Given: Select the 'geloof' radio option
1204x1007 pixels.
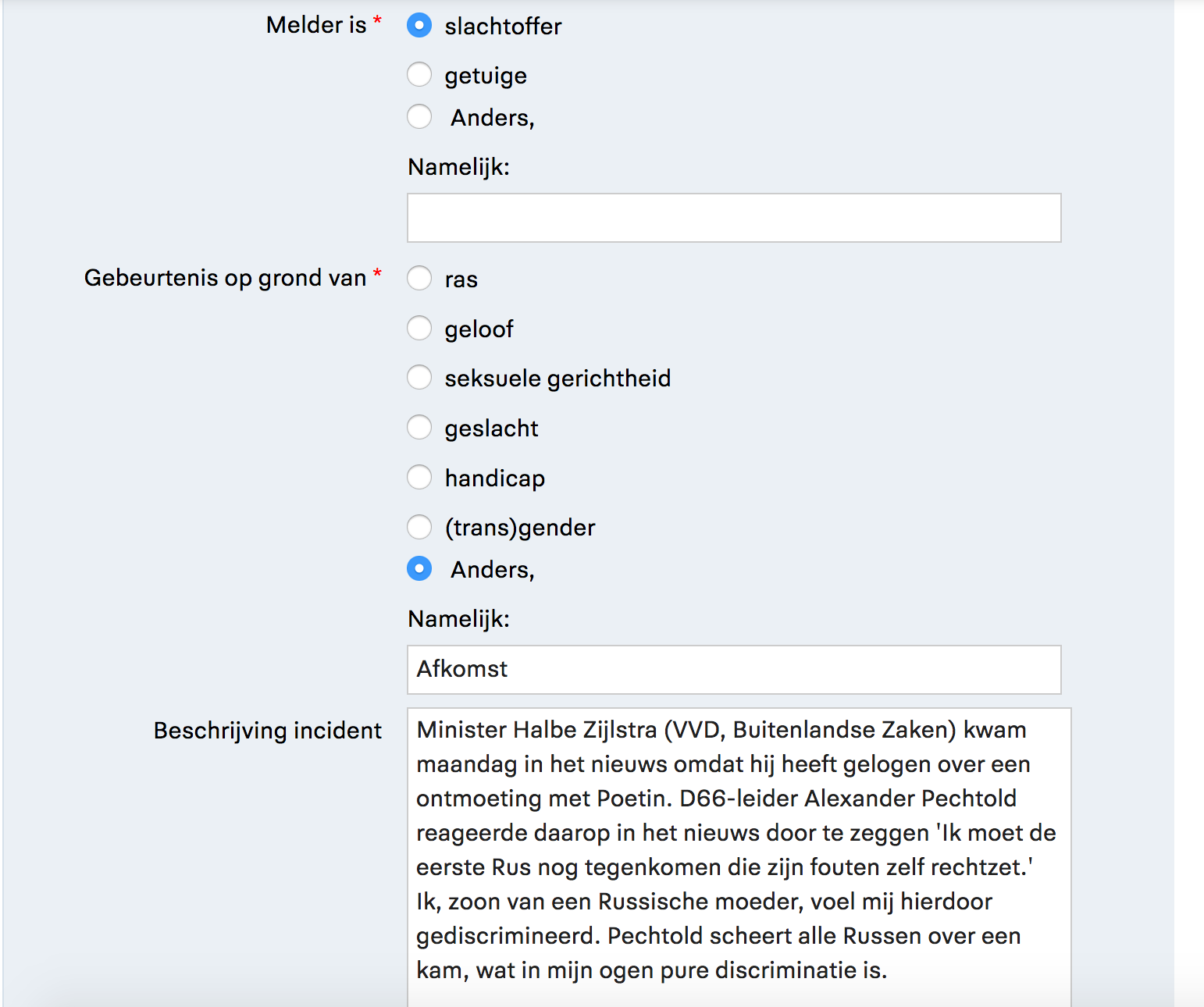Looking at the screenshot, I should 419,329.
